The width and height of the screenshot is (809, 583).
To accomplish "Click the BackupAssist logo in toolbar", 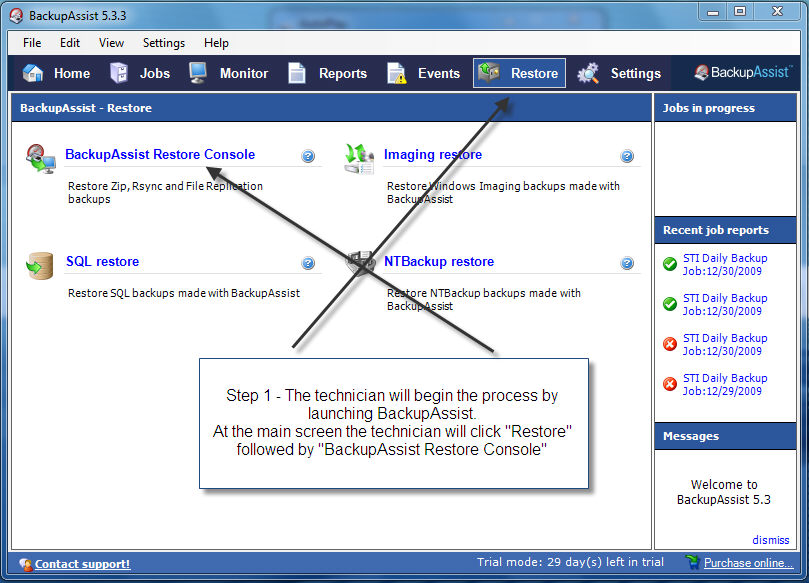I will click(x=741, y=72).
